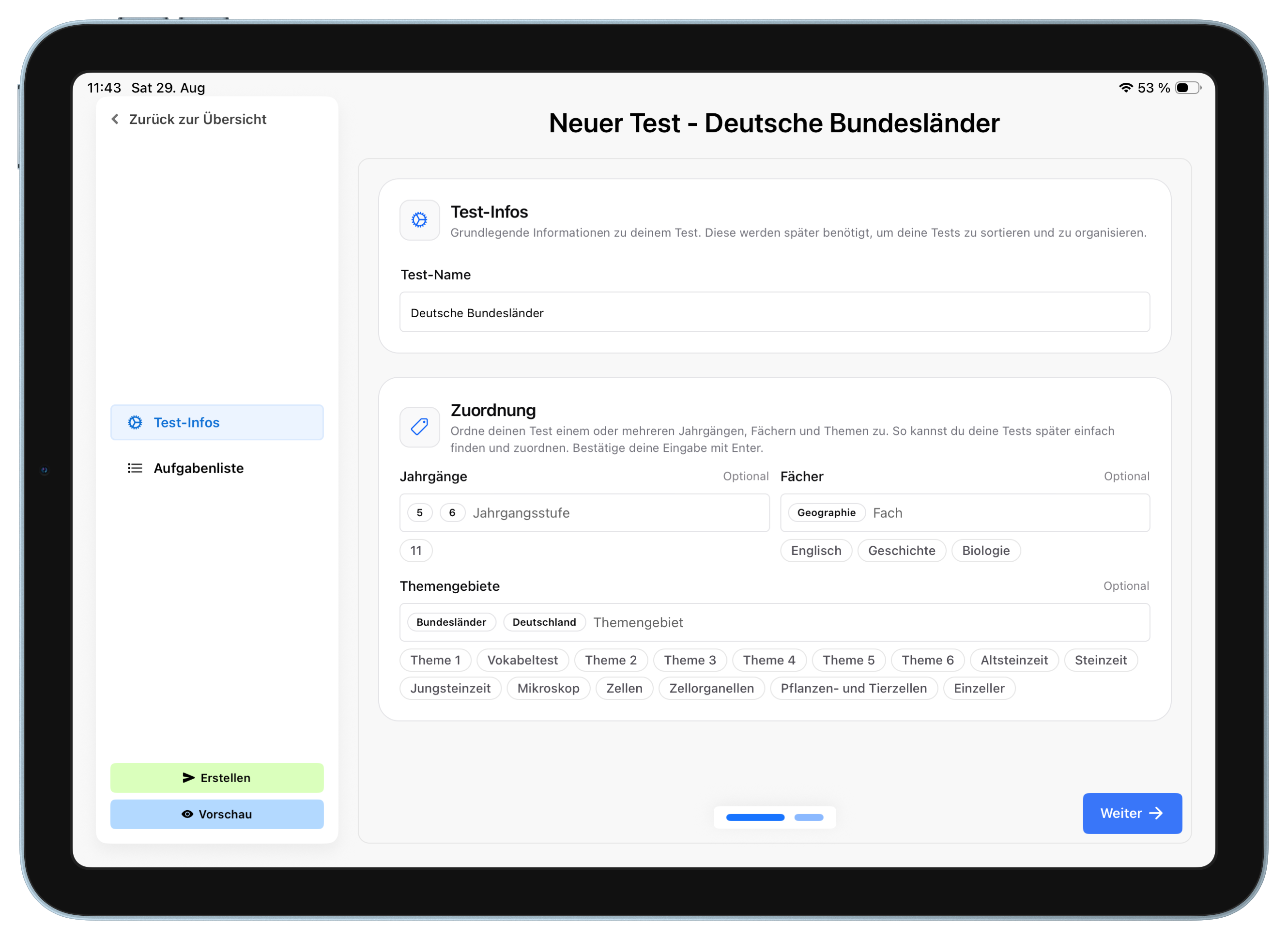Screen dimensions: 1288x940
Task: Create the test with Erstellen button
Action: (x=217, y=777)
